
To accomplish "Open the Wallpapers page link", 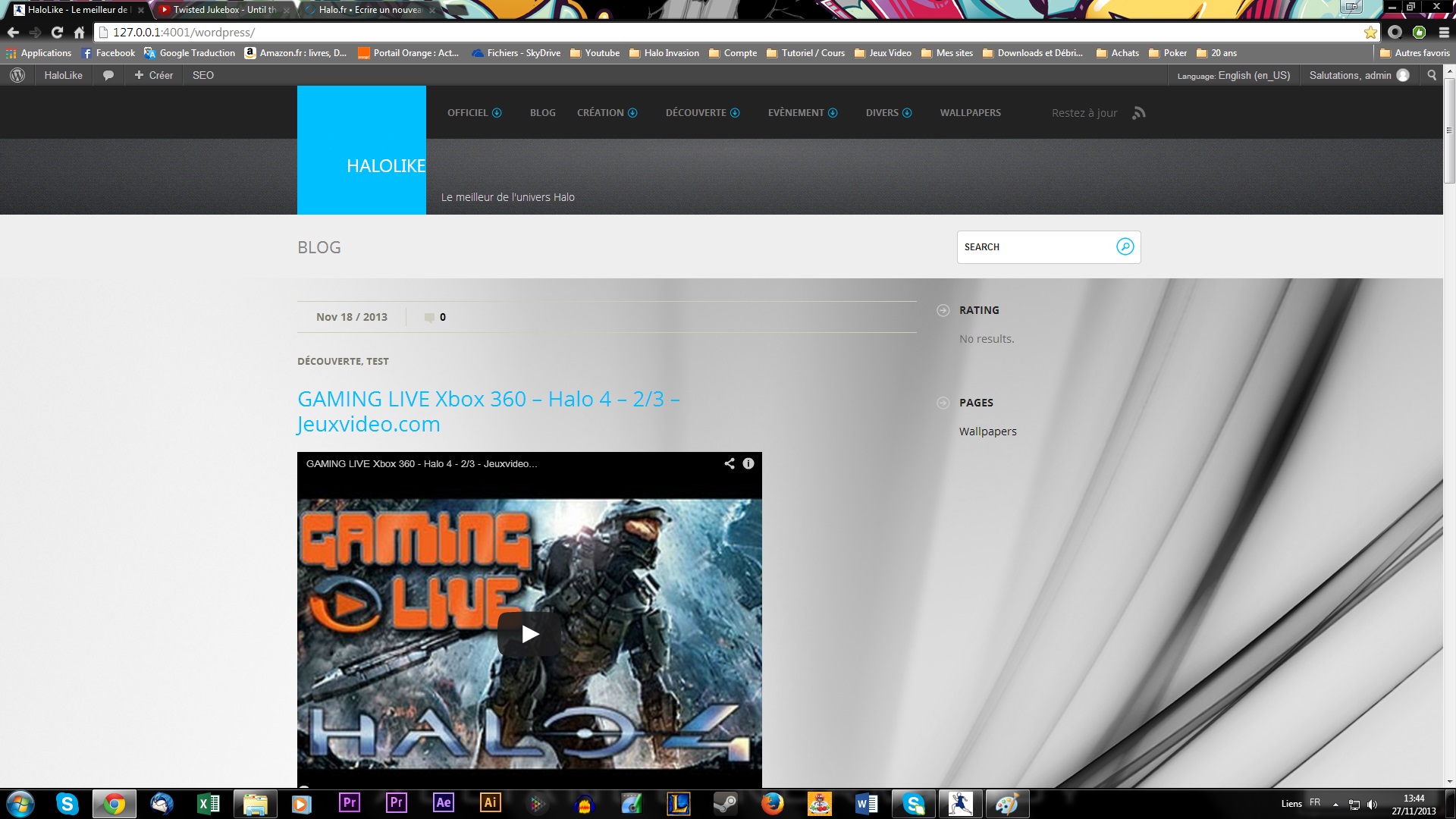I will [987, 431].
